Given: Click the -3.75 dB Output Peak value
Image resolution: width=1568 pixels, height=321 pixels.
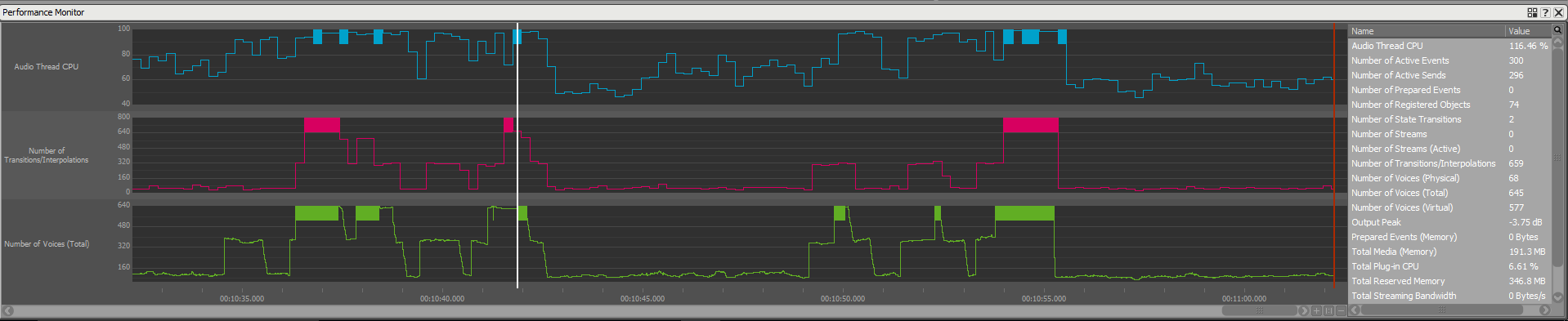Looking at the screenshot, I should (x=1525, y=222).
